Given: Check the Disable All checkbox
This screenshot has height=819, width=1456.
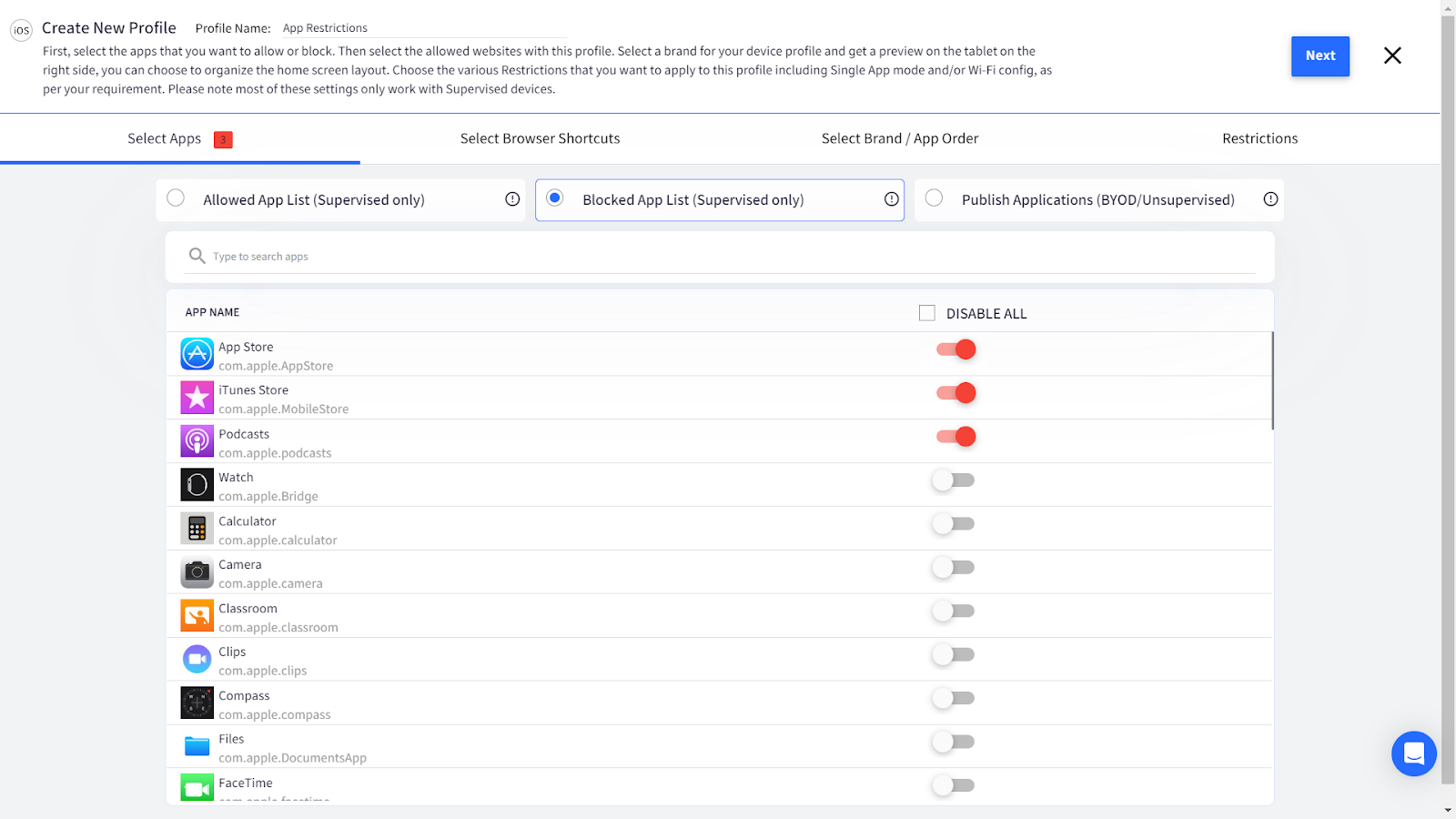Looking at the screenshot, I should (x=926, y=313).
